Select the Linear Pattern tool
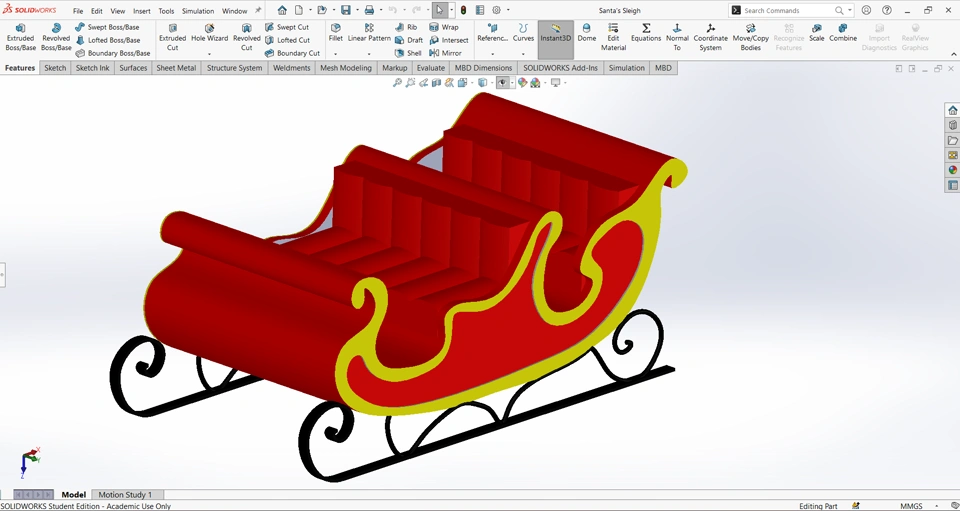The width and height of the screenshot is (960, 511). [x=369, y=33]
